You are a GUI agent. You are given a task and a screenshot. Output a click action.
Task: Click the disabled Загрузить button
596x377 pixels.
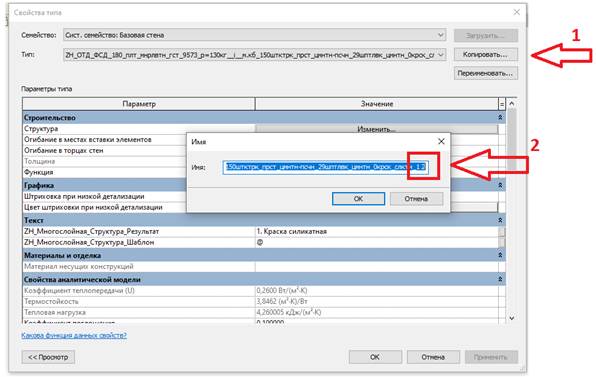point(485,35)
